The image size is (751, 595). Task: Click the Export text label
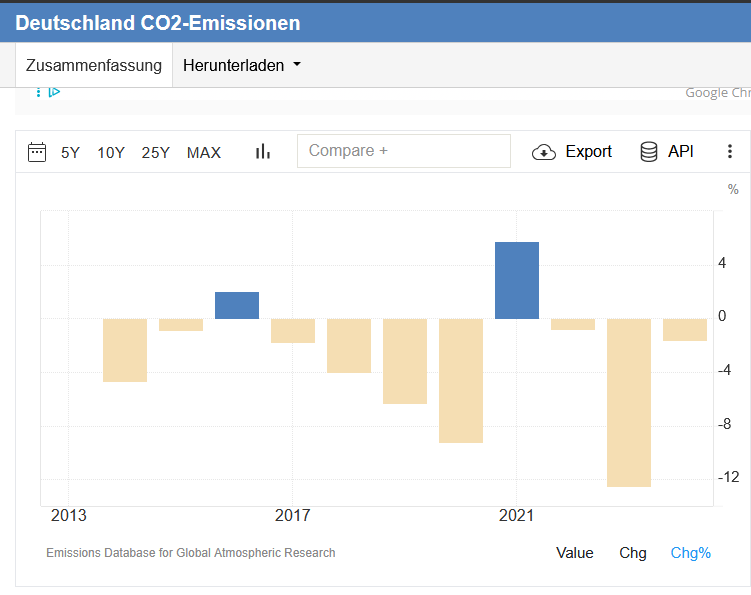click(589, 152)
